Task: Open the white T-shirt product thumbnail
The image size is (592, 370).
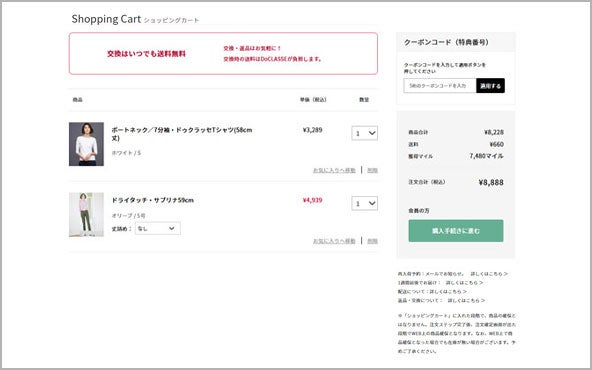Action: (x=86, y=144)
